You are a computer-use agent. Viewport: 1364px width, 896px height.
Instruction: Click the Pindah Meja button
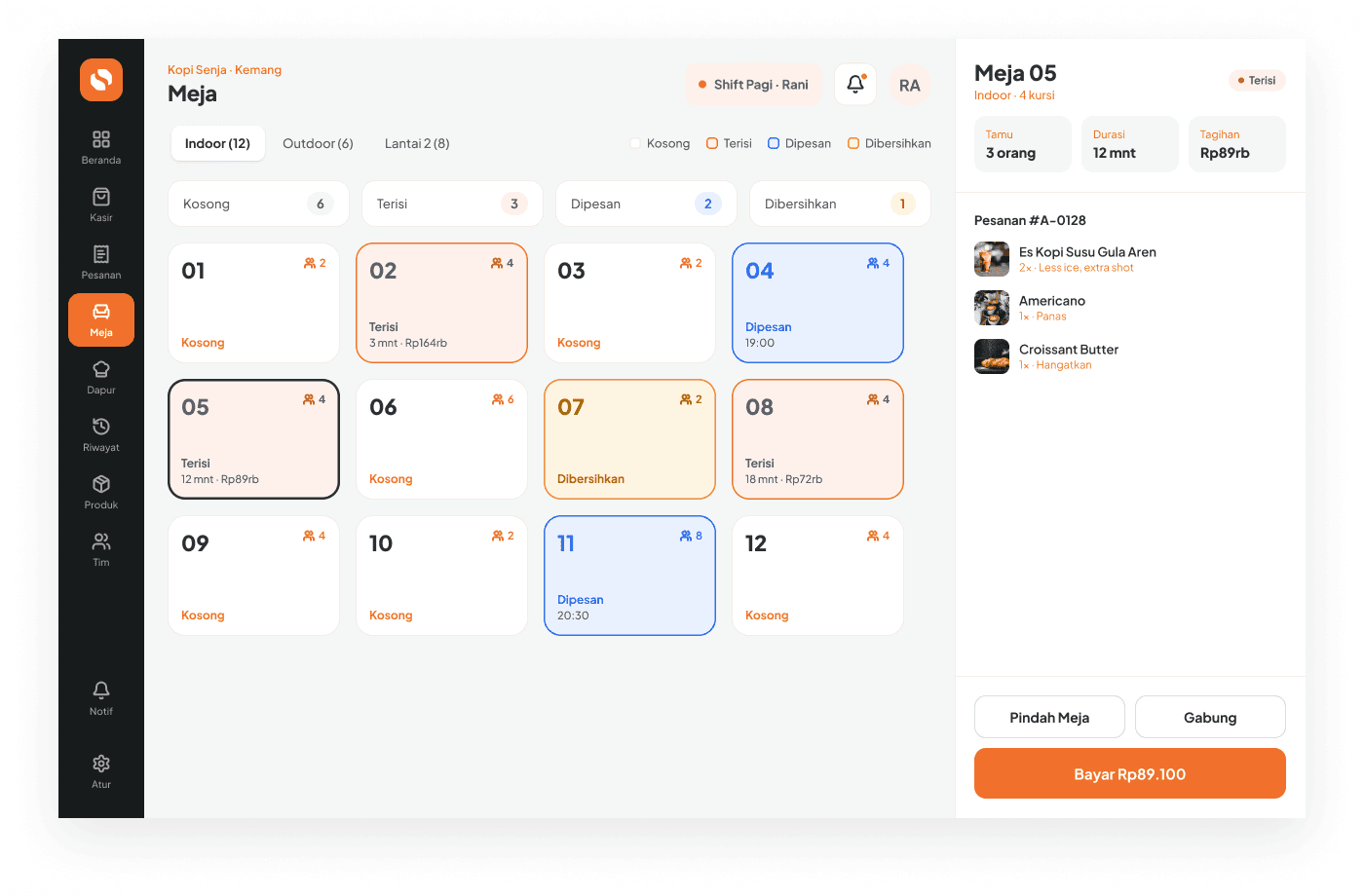tap(1049, 717)
